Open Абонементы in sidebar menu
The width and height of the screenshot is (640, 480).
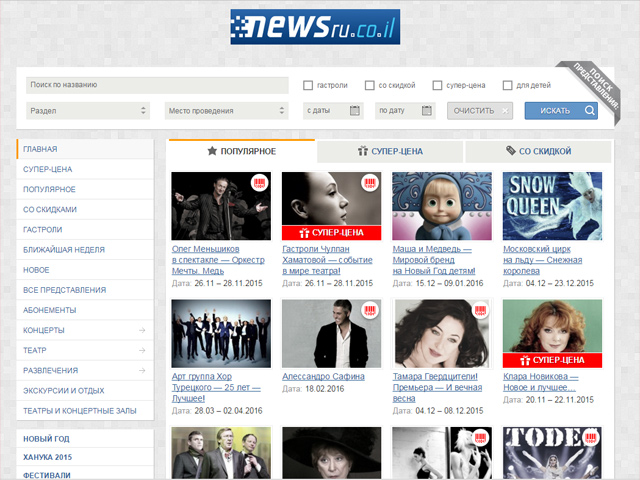[x=85, y=310]
